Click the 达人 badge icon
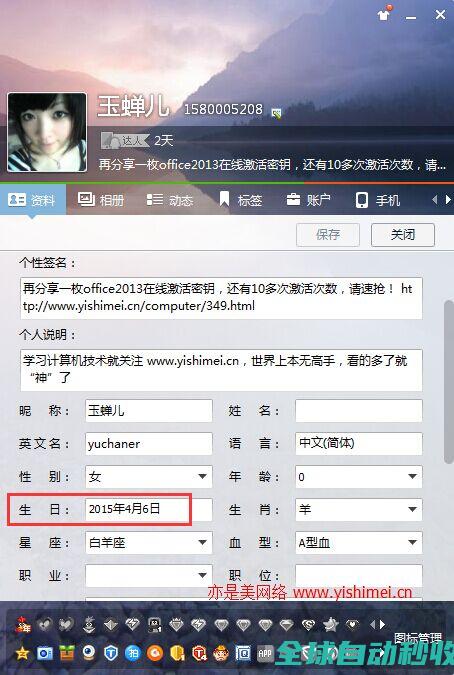This screenshot has height=675, width=454. pyautogui.click(x=125, y=140)
